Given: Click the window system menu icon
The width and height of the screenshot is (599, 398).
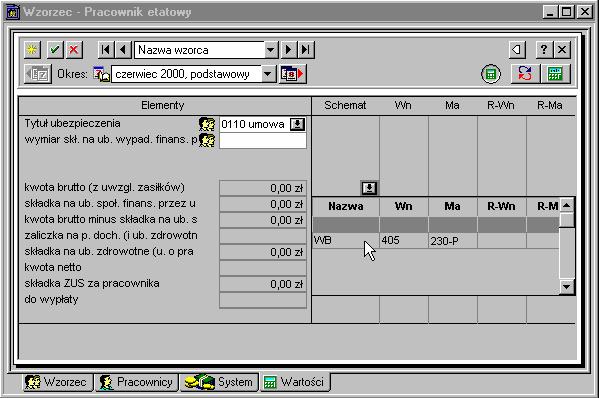Looking at the screenshot, I should (13, 12).
